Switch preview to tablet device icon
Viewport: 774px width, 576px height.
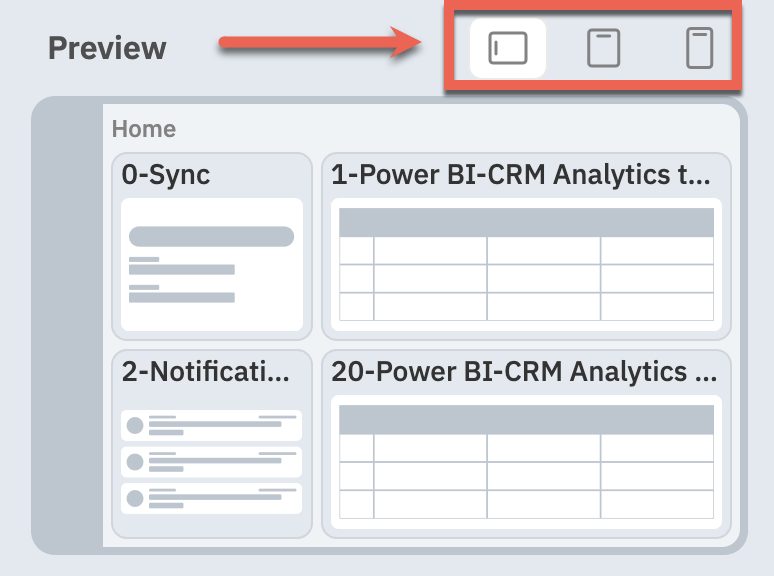click(603, 48)
